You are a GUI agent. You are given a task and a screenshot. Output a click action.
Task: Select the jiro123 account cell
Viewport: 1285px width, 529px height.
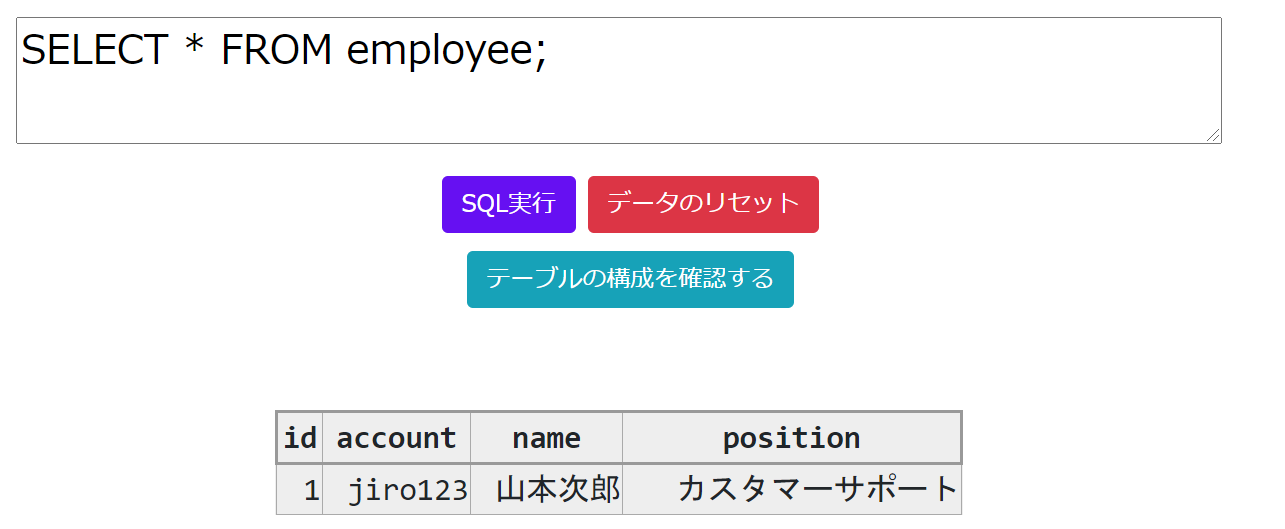tap(396, 490)
